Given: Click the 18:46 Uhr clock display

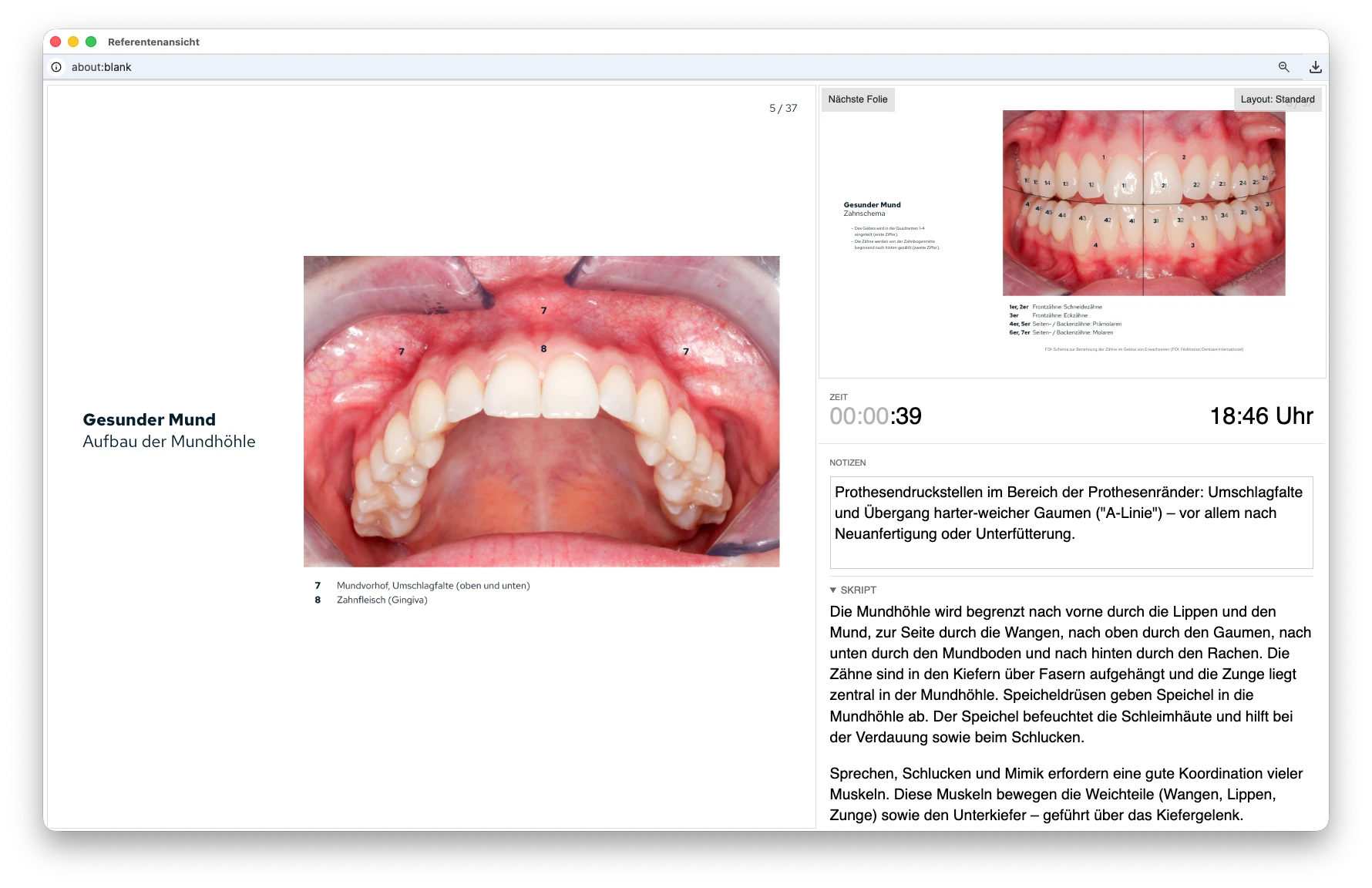Looking at the screenshot, I should click(1261, 416).
